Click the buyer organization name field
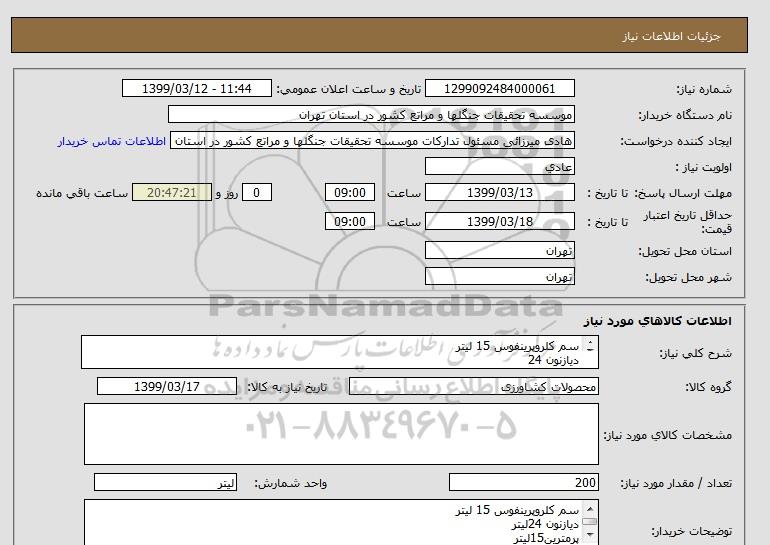770x545 pixels. tap(371, 114)
